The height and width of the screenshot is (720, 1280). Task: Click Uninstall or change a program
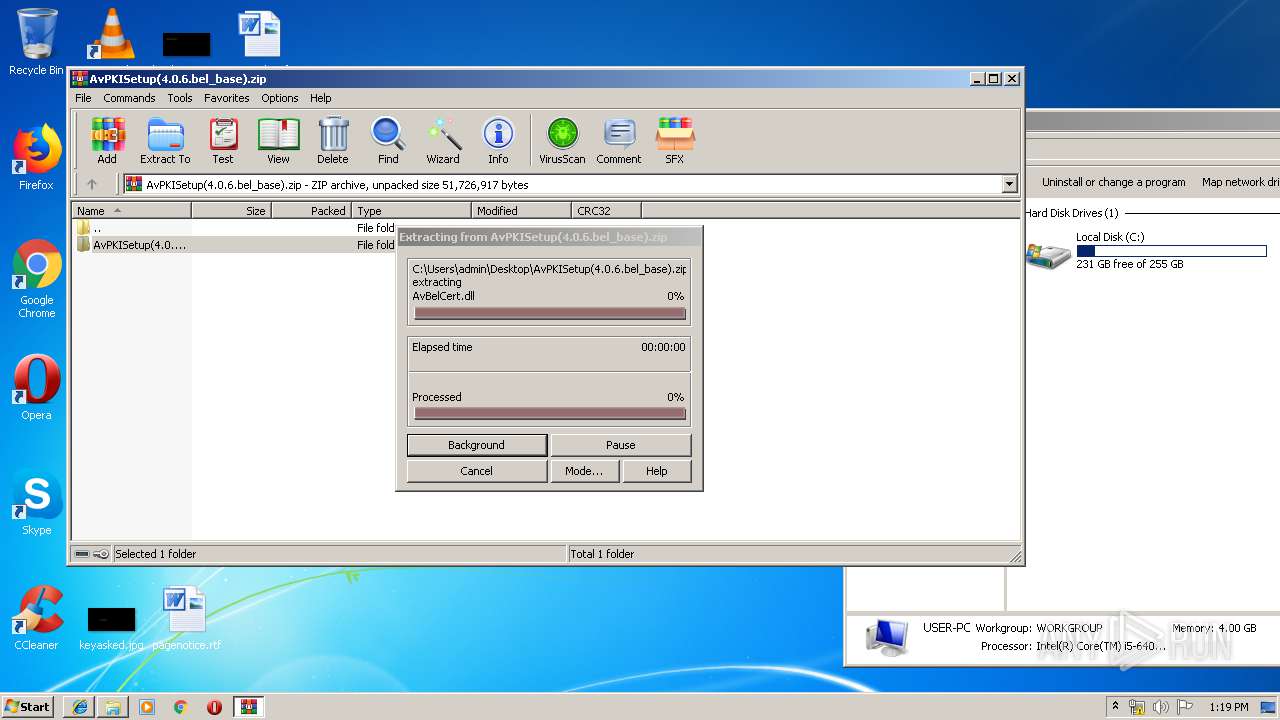click(x=1113, y=182)
